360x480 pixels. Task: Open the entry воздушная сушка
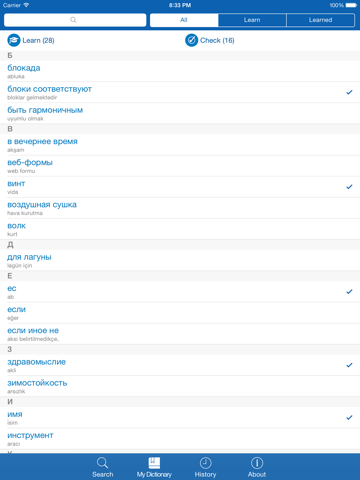tap(180, 208)
